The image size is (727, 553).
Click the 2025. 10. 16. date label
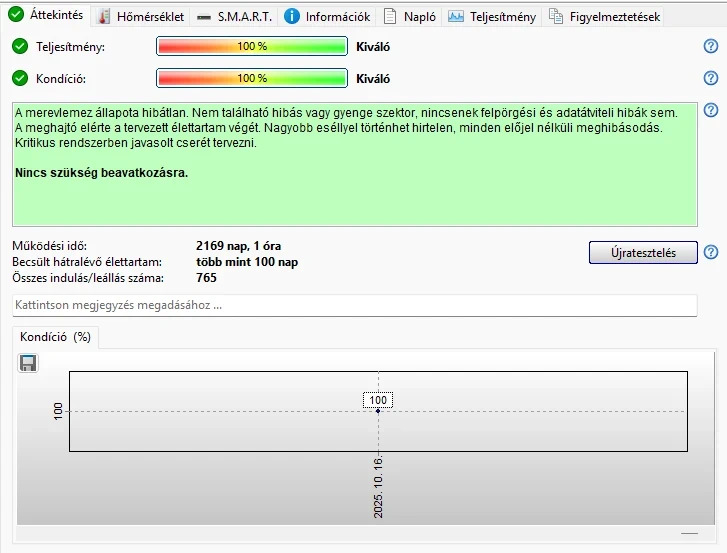pyautogui.click(x=378, y=487)
